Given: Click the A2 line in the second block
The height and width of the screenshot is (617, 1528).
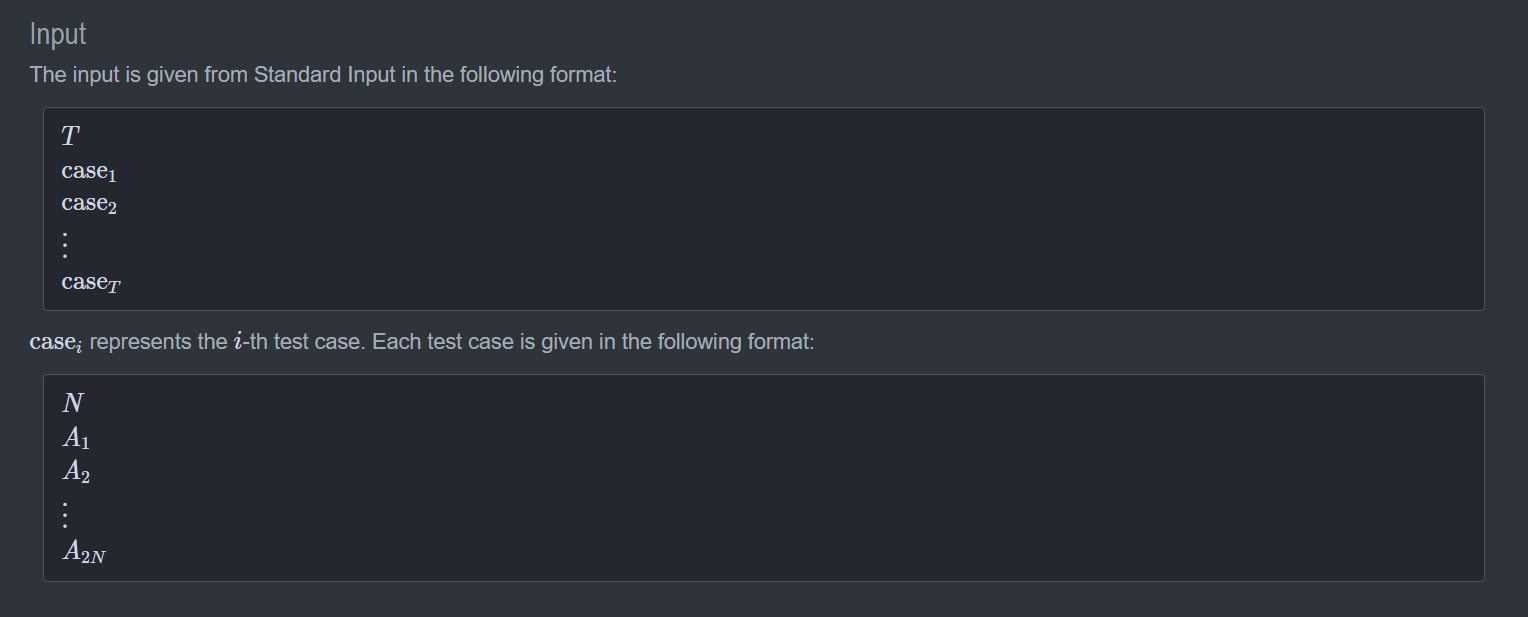Looking at the screenshot, I should 76,471.
